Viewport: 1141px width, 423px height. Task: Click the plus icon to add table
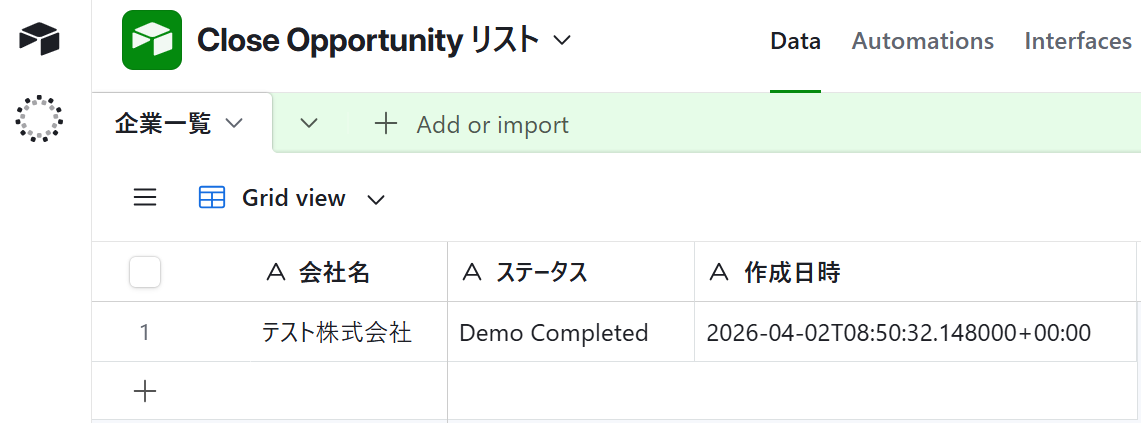[x=385, y=124]
